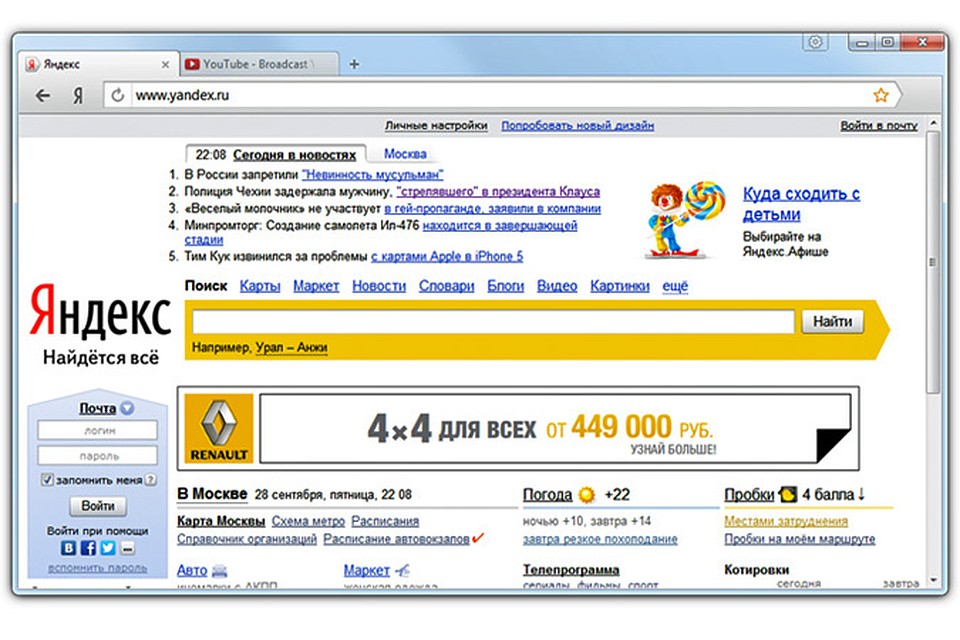Click the page's vertical scrollbar thumb

coord(932,262)
